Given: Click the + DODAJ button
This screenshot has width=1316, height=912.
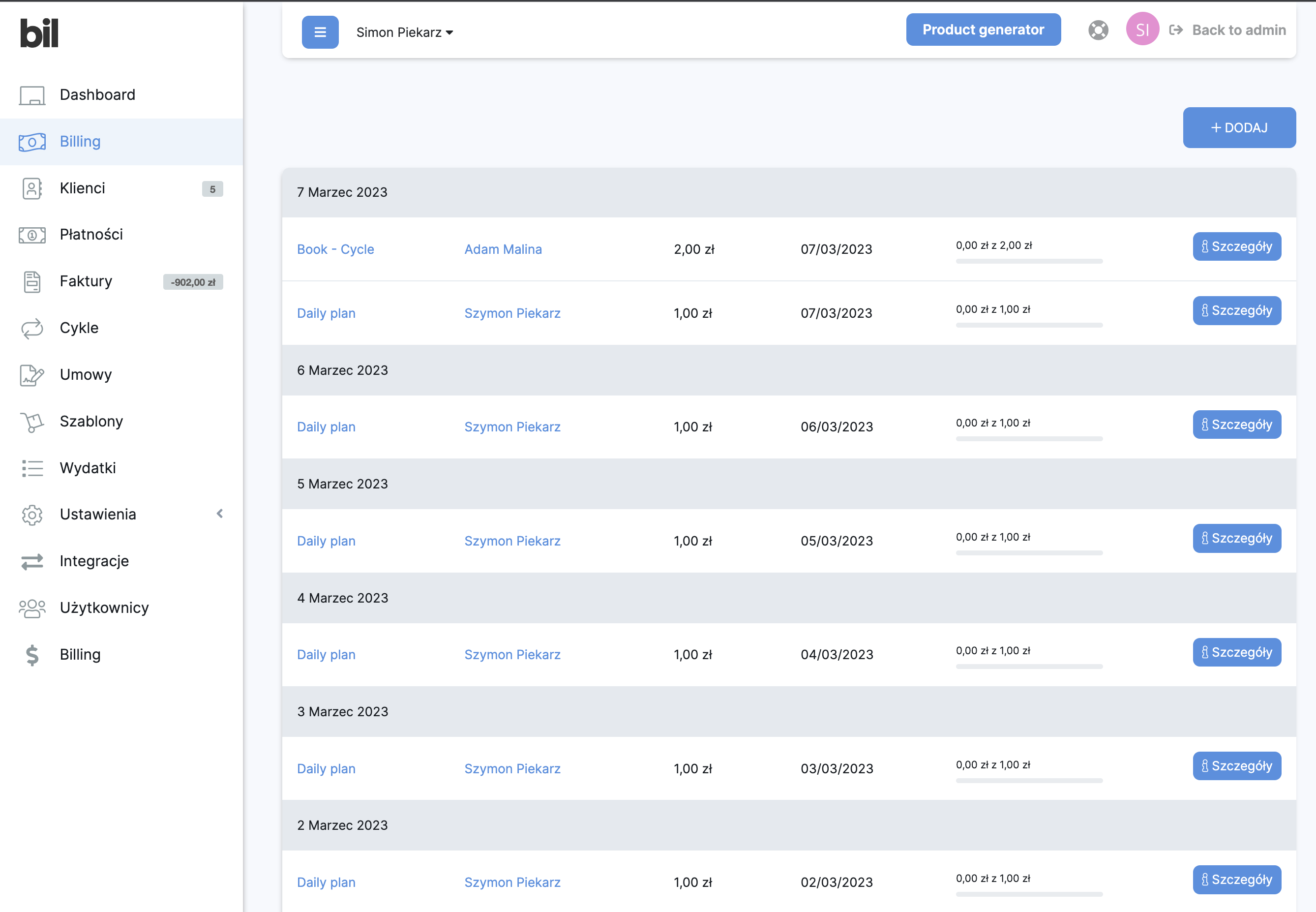Looking at the screenshot, I should 1238,128.
